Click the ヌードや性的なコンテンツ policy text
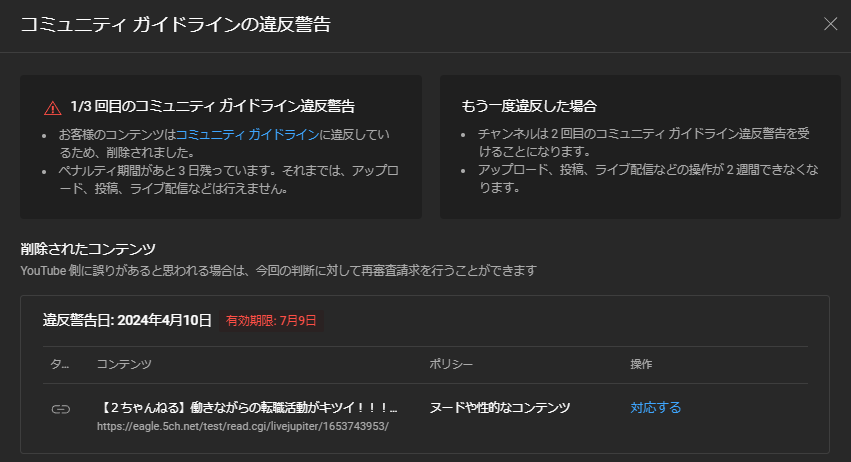The width and height of the screenshot is (851, 462). pyautogui.click(x=499, y=408)
